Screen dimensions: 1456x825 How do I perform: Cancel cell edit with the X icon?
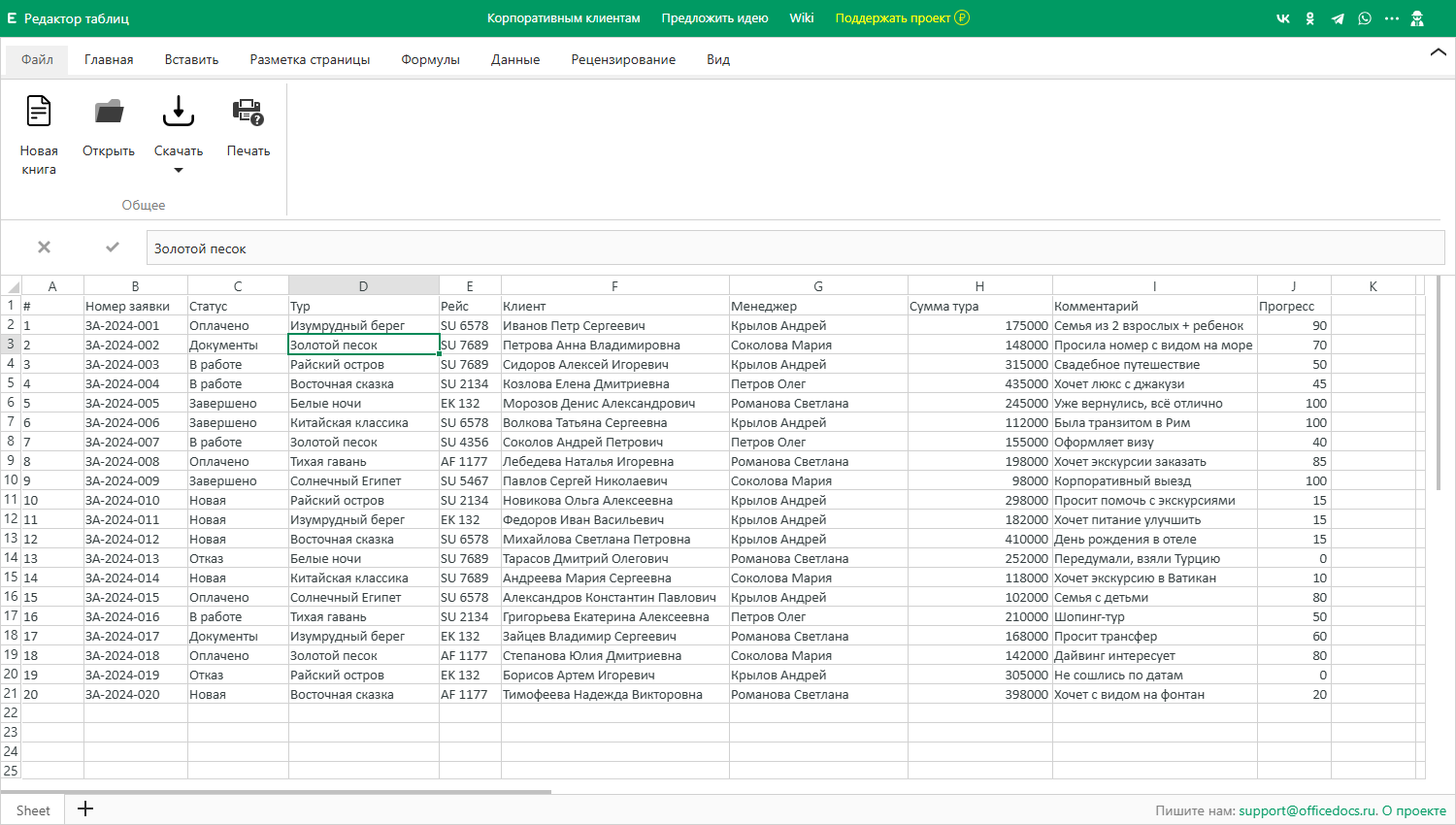click(x=44, y=247)
